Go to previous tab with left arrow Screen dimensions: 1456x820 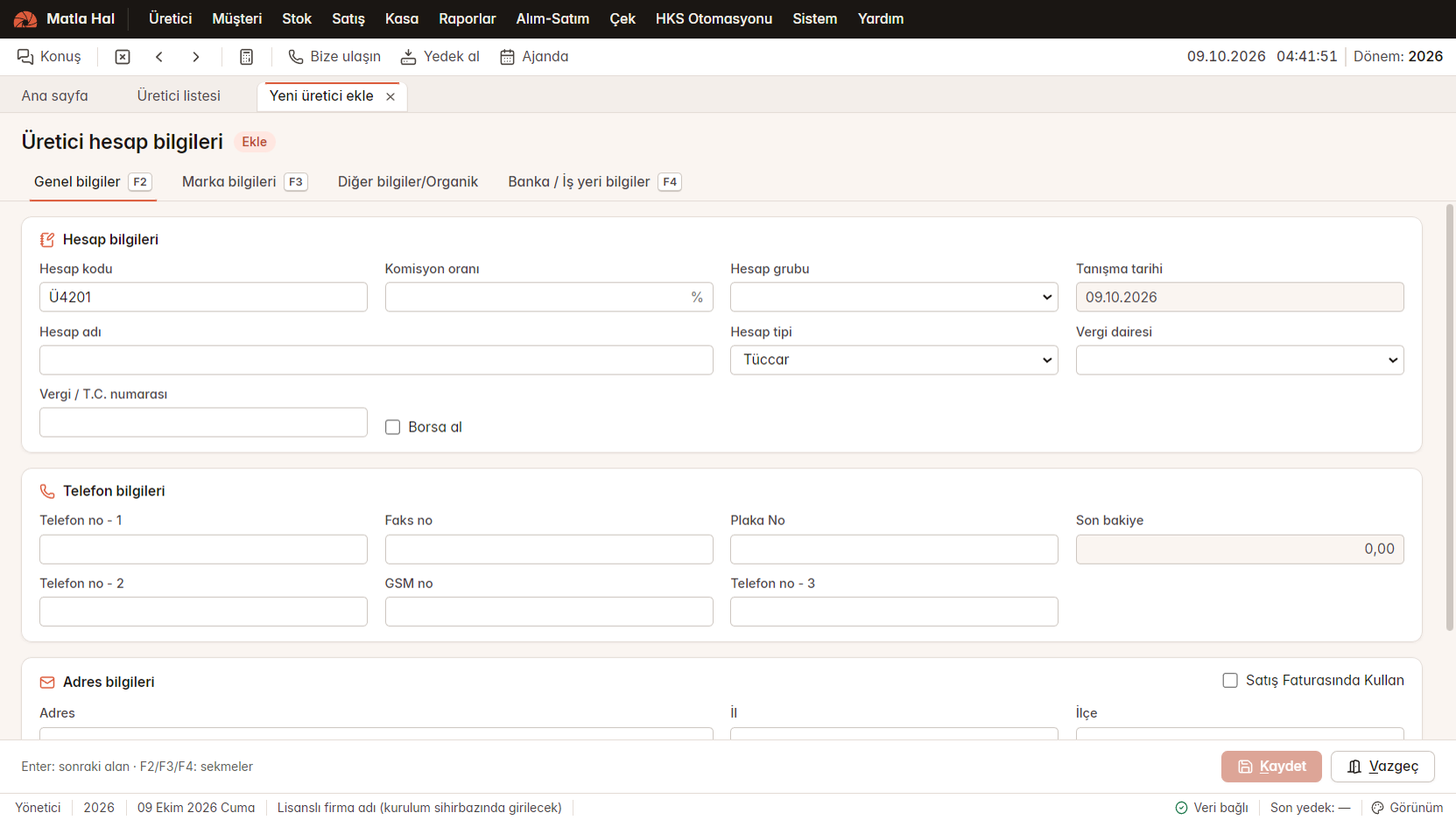[x=159, y=57]
